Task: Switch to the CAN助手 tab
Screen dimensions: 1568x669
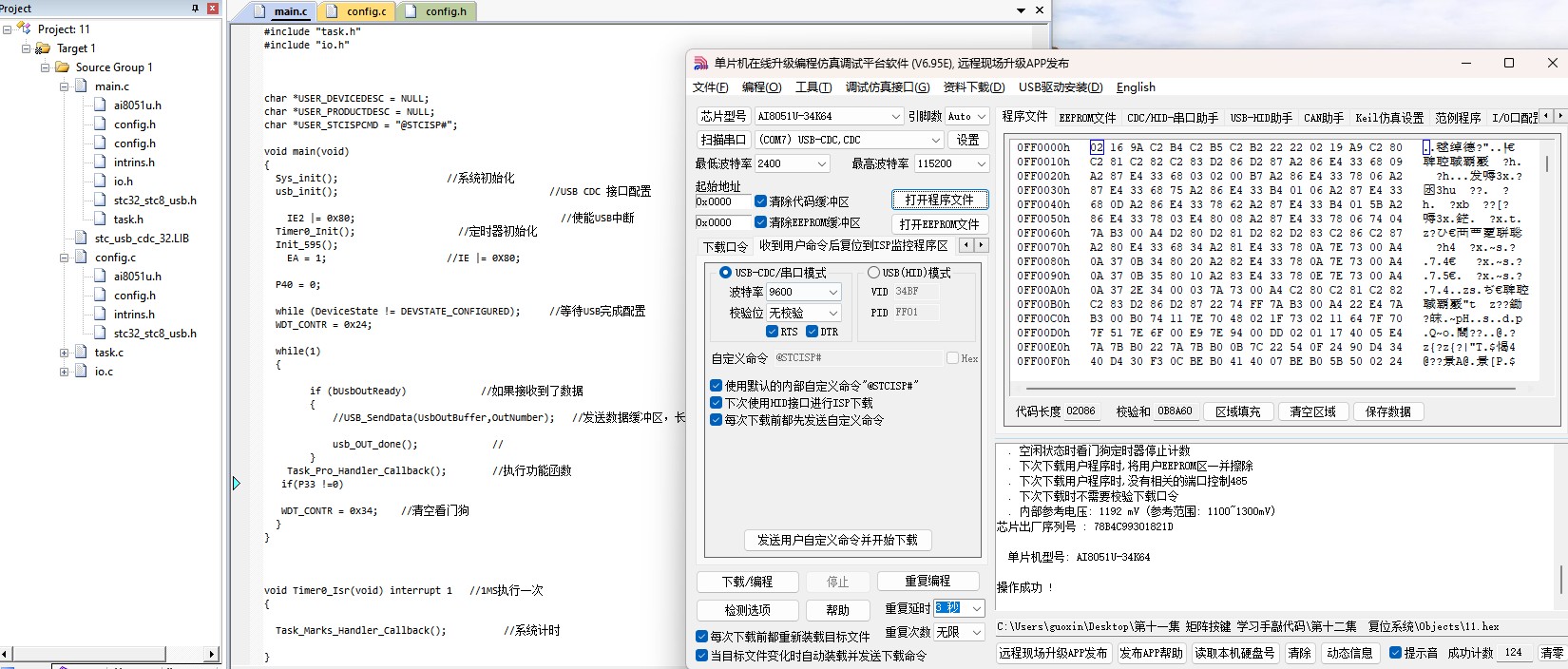Action: (1323, 117)
